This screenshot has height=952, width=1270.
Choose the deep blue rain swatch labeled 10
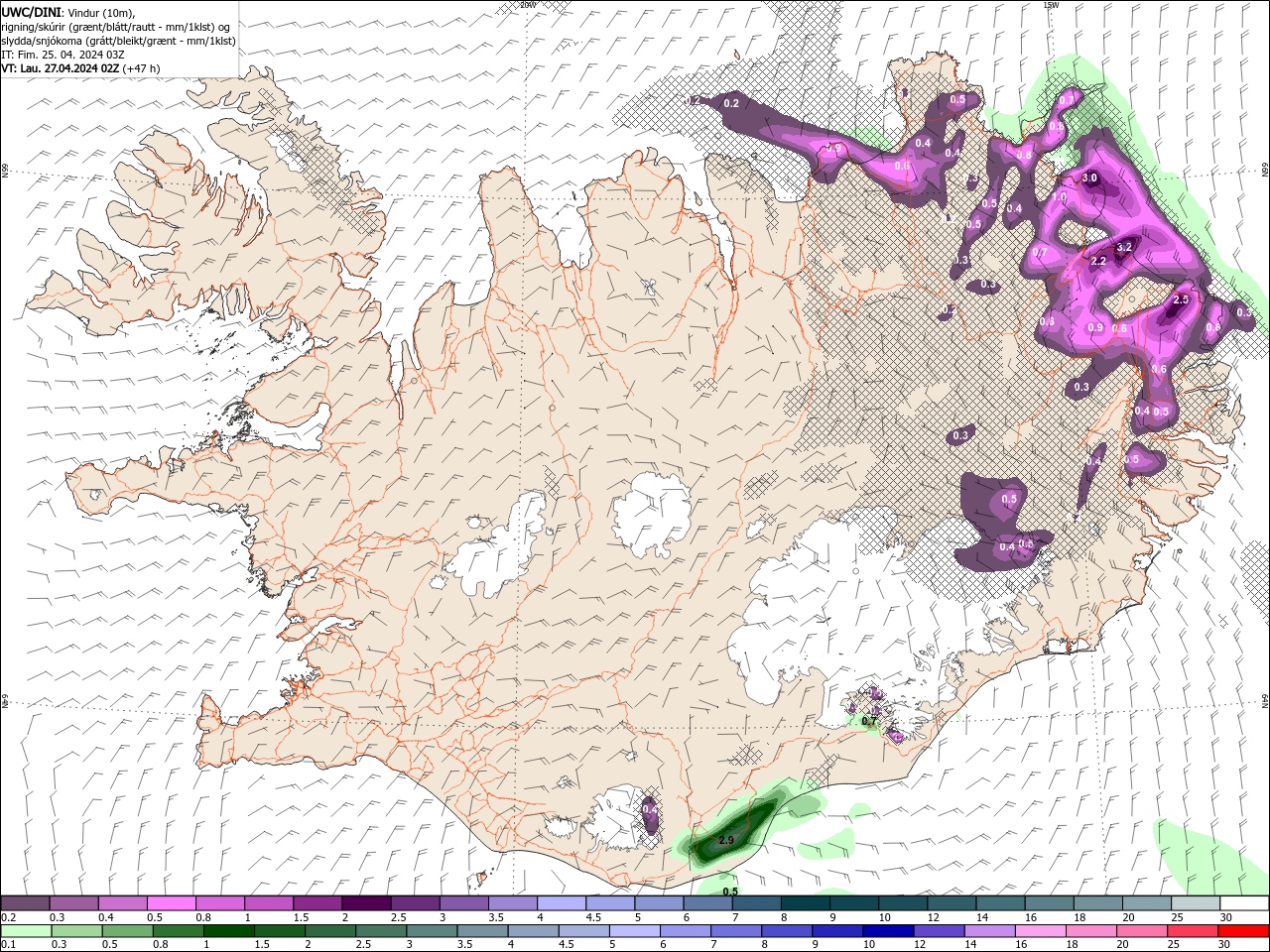[x=888, y=931]
